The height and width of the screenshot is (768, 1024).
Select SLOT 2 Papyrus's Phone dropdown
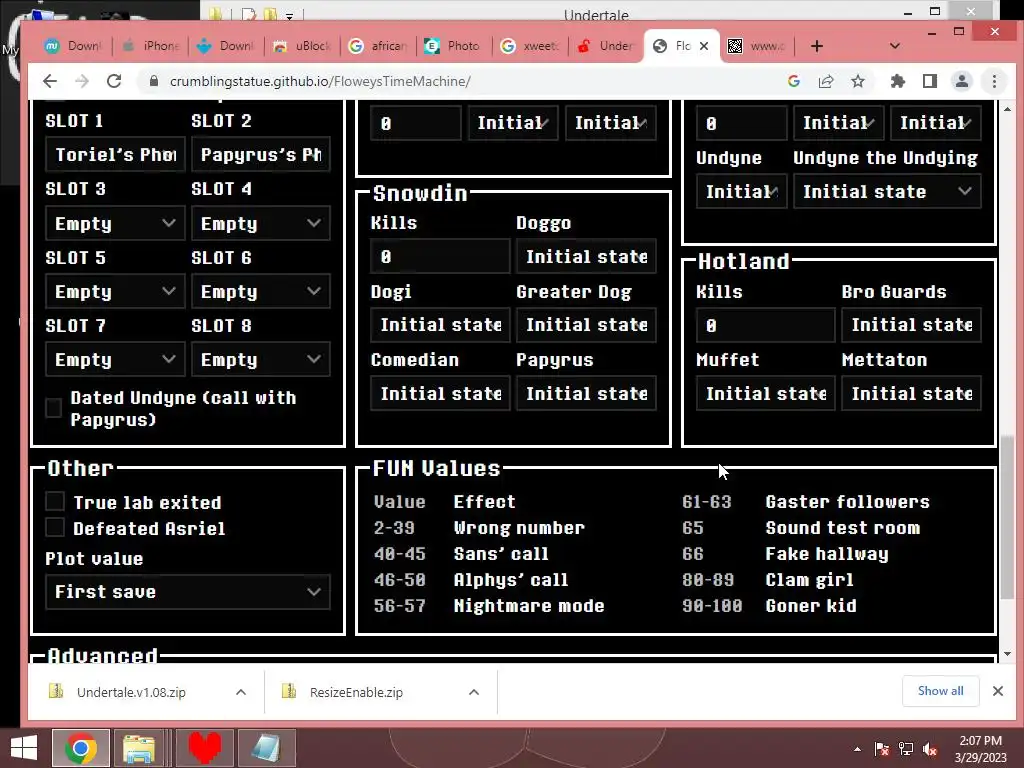[x=261, y=154]
